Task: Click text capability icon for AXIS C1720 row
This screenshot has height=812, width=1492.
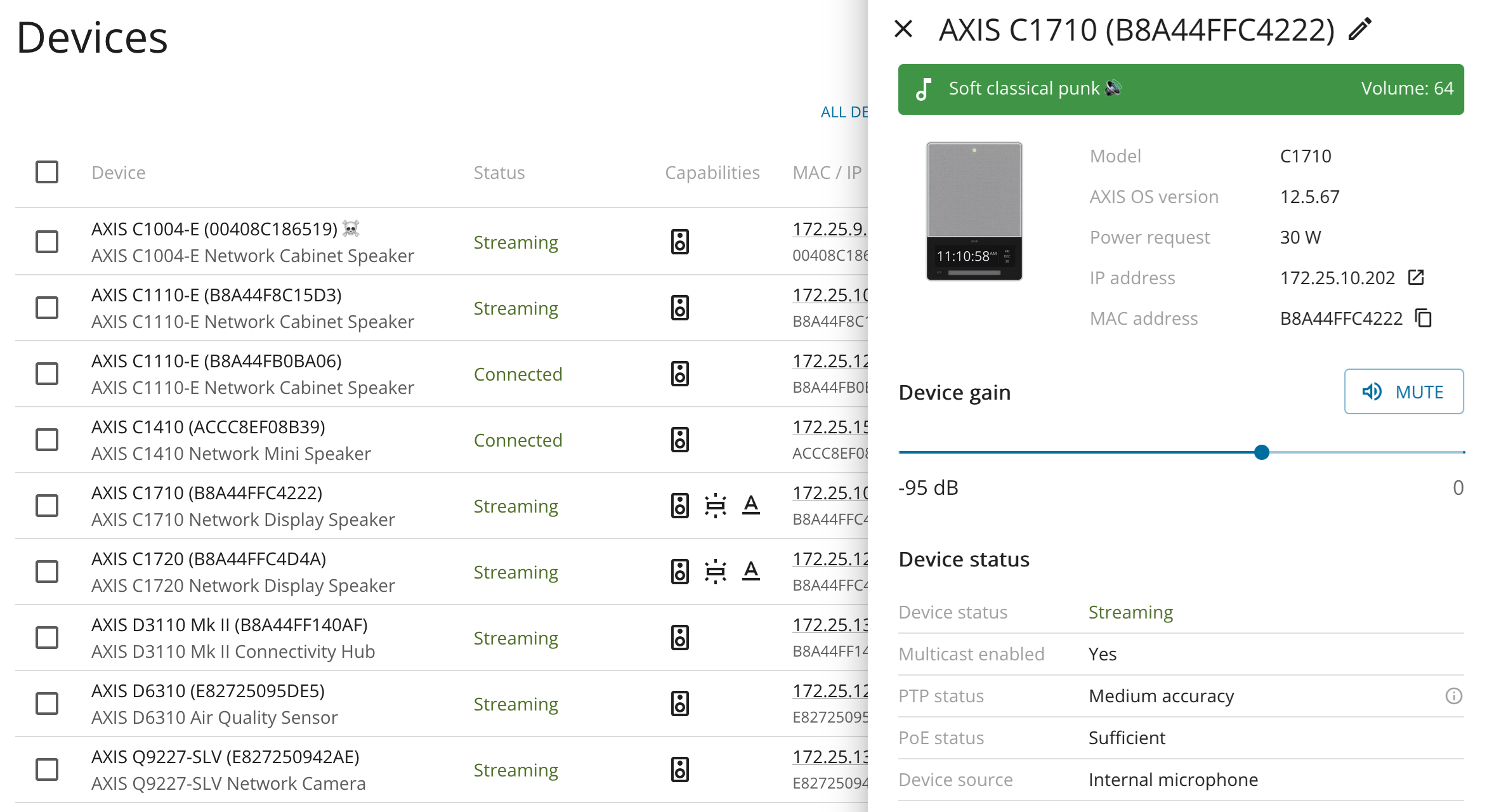Action: pos(751,572)
